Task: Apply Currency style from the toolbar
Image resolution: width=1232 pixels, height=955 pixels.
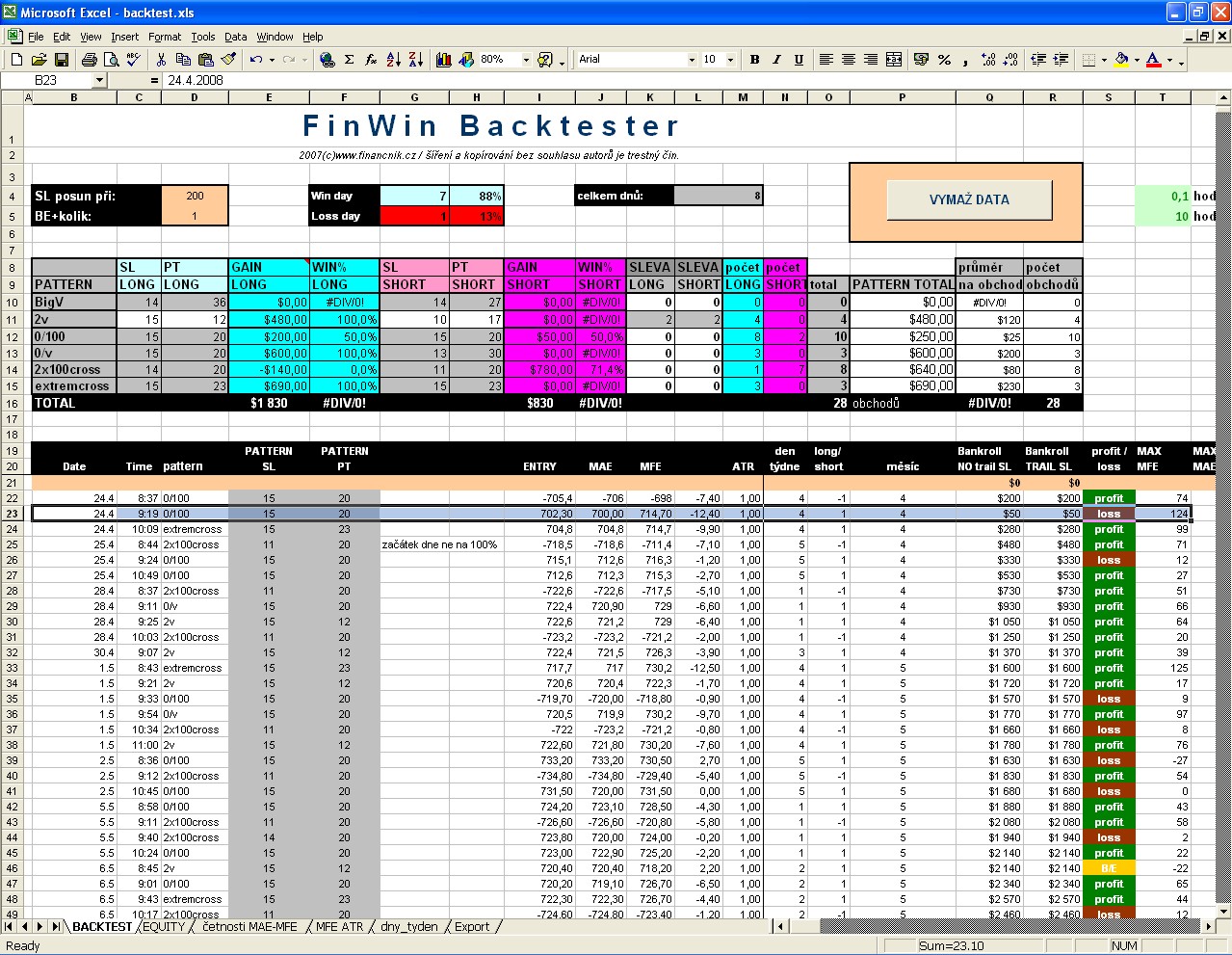Action: click(921, 60)
